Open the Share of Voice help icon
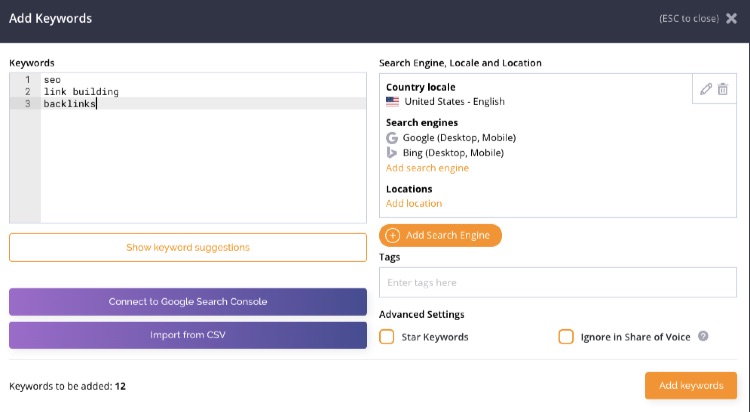 click(703, 336)
